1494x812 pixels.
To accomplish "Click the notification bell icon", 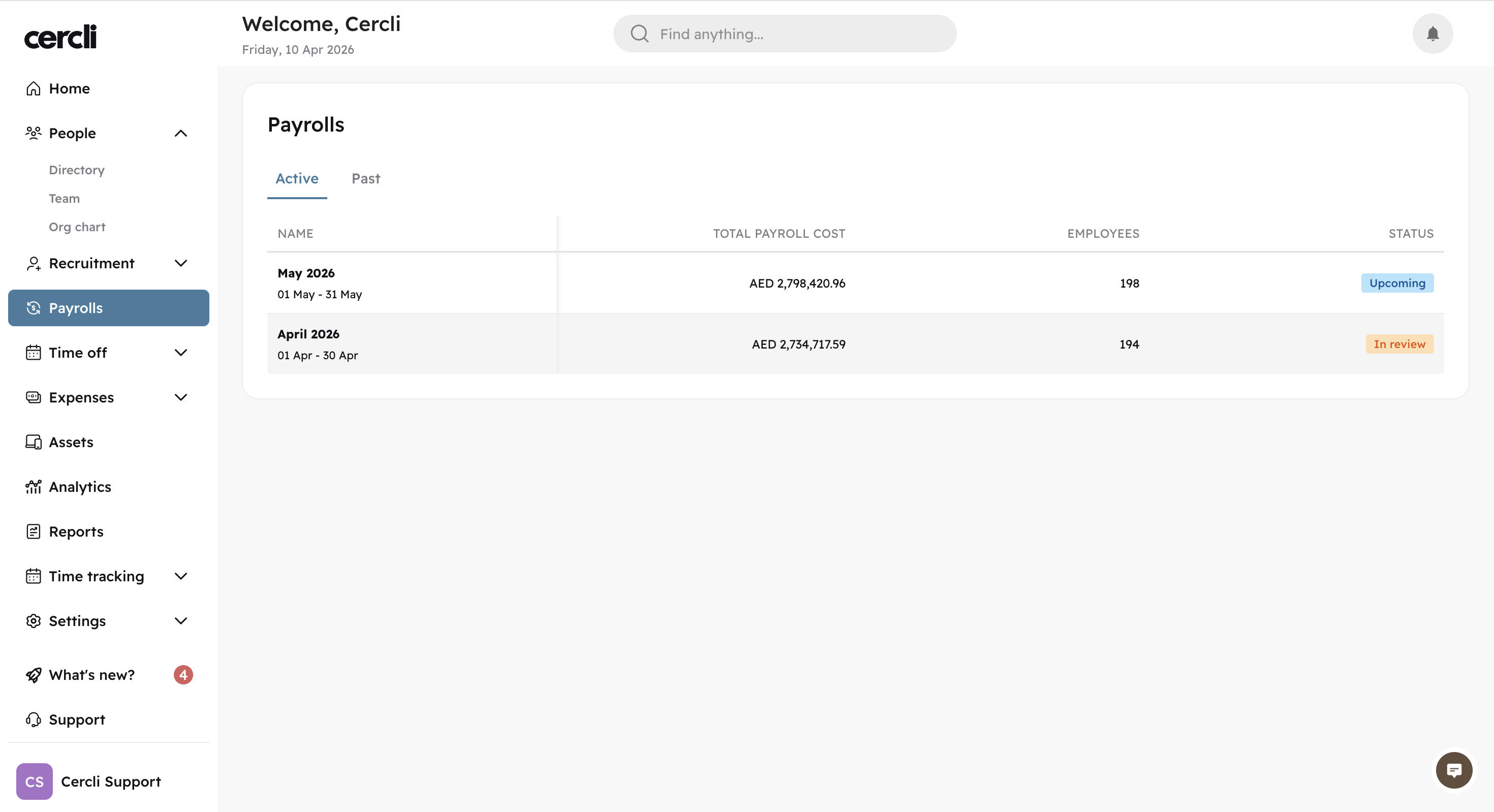I will [x=1432, y=34].
